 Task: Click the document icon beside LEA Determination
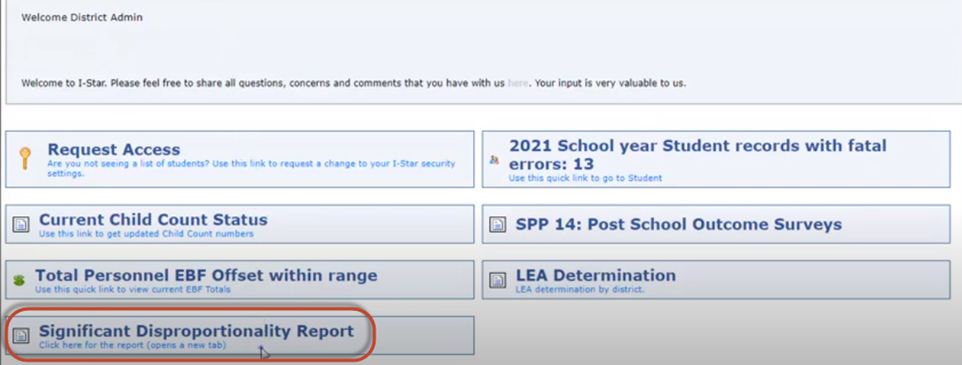tap(498, 280)
